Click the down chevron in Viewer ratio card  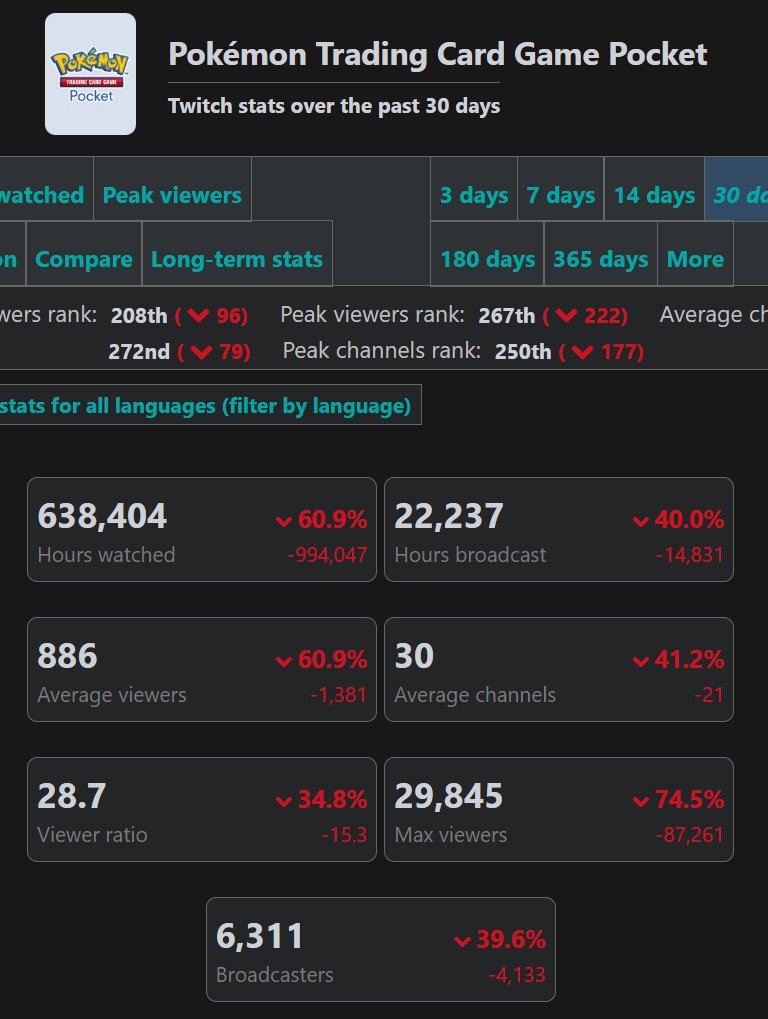(284, 801)
